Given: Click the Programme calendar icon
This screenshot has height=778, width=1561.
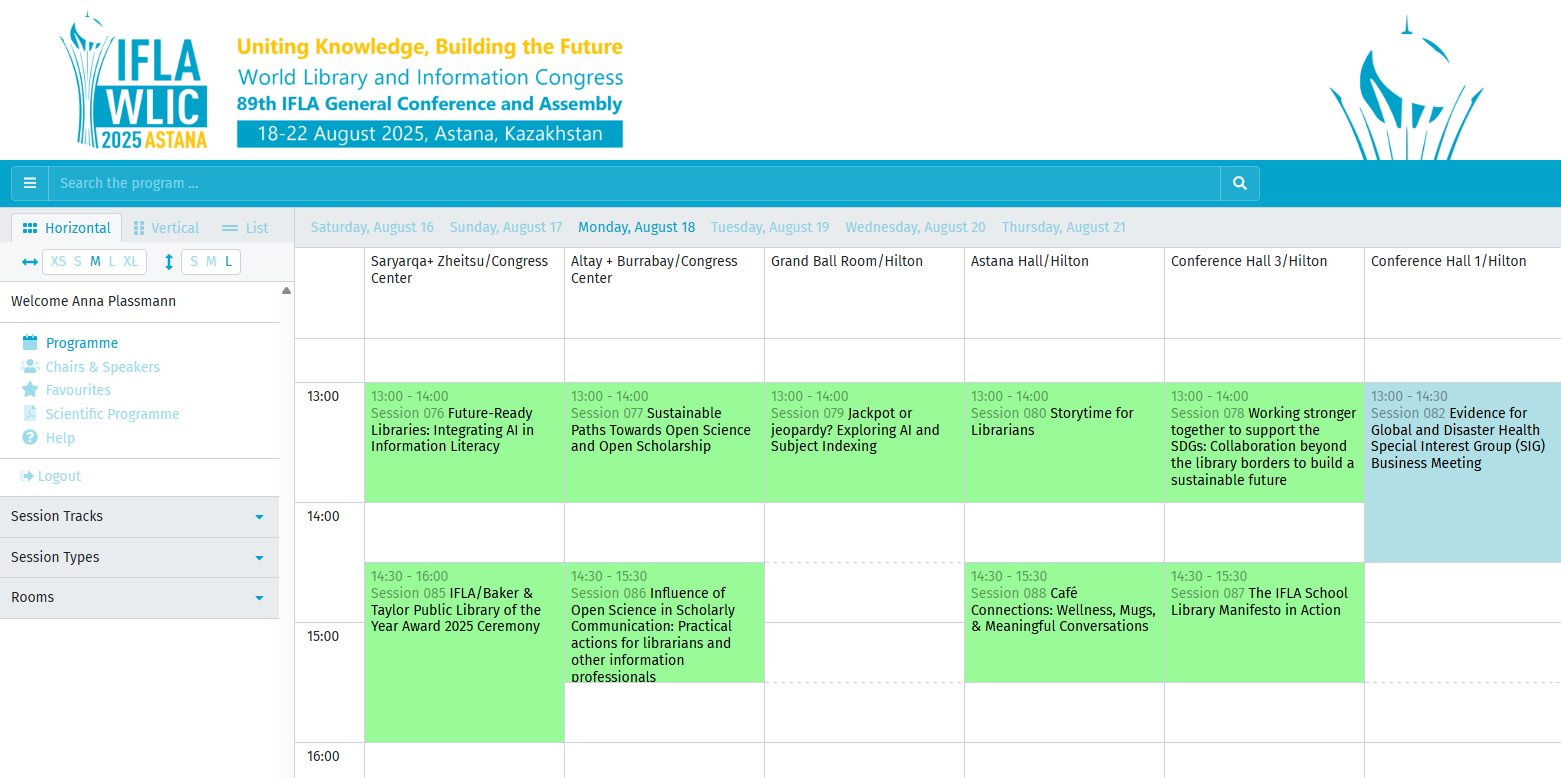Looking at the screenshot, I should coord(30,343).
